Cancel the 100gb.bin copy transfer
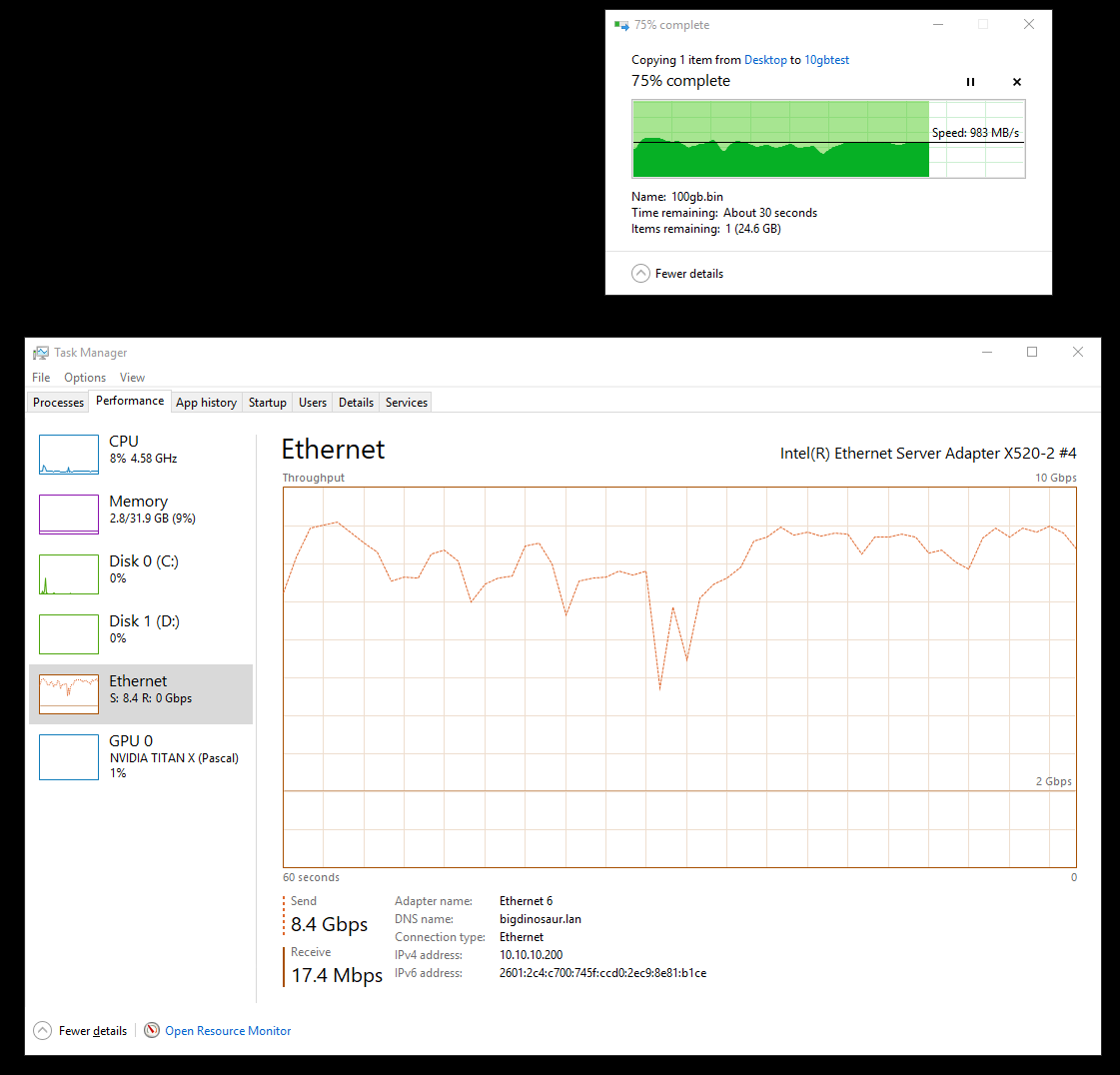The width and height of the screenshot is (1120, 1075). [x=1017, y=82]
